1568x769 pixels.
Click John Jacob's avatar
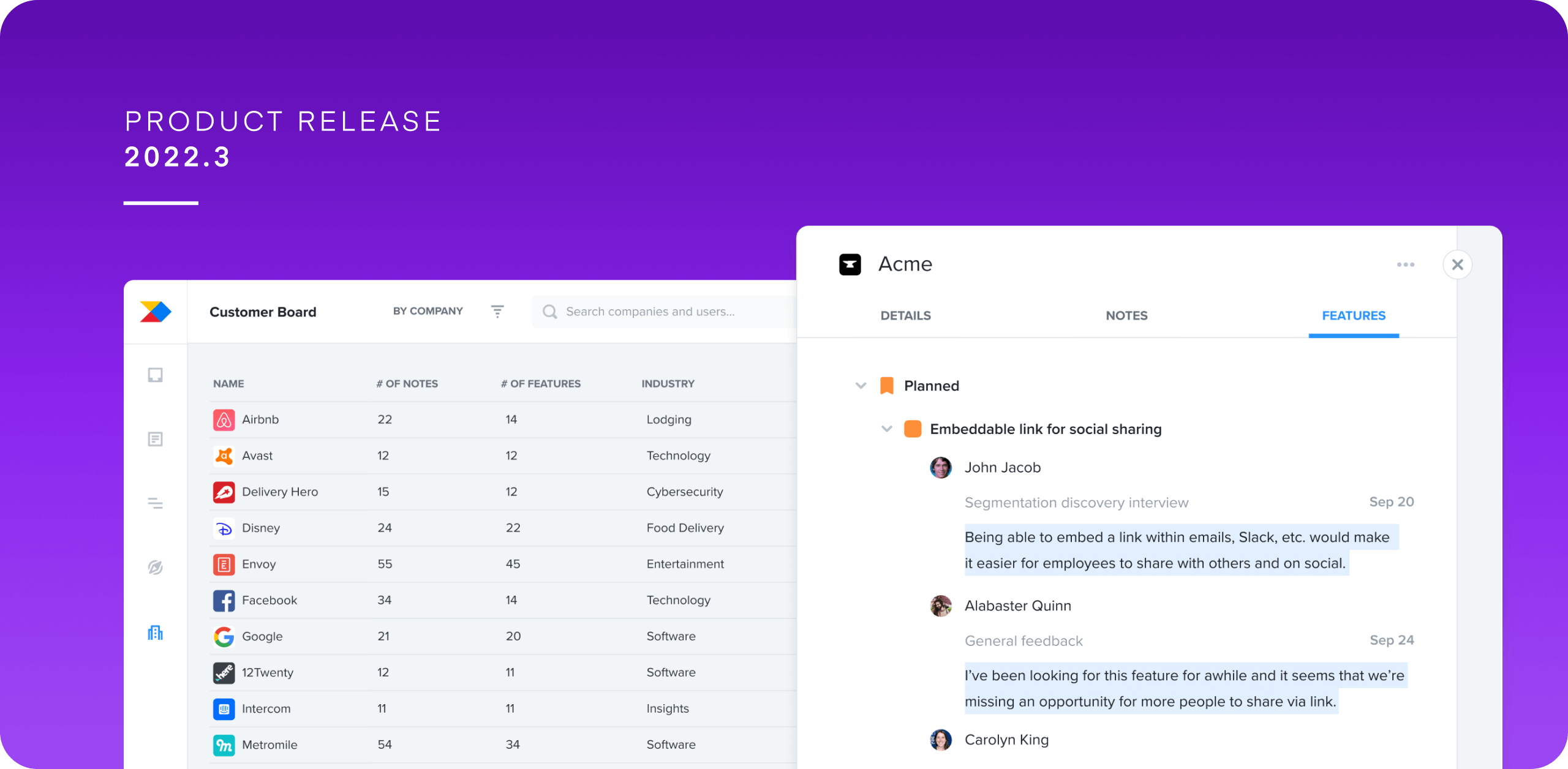[x=941, y=468]
